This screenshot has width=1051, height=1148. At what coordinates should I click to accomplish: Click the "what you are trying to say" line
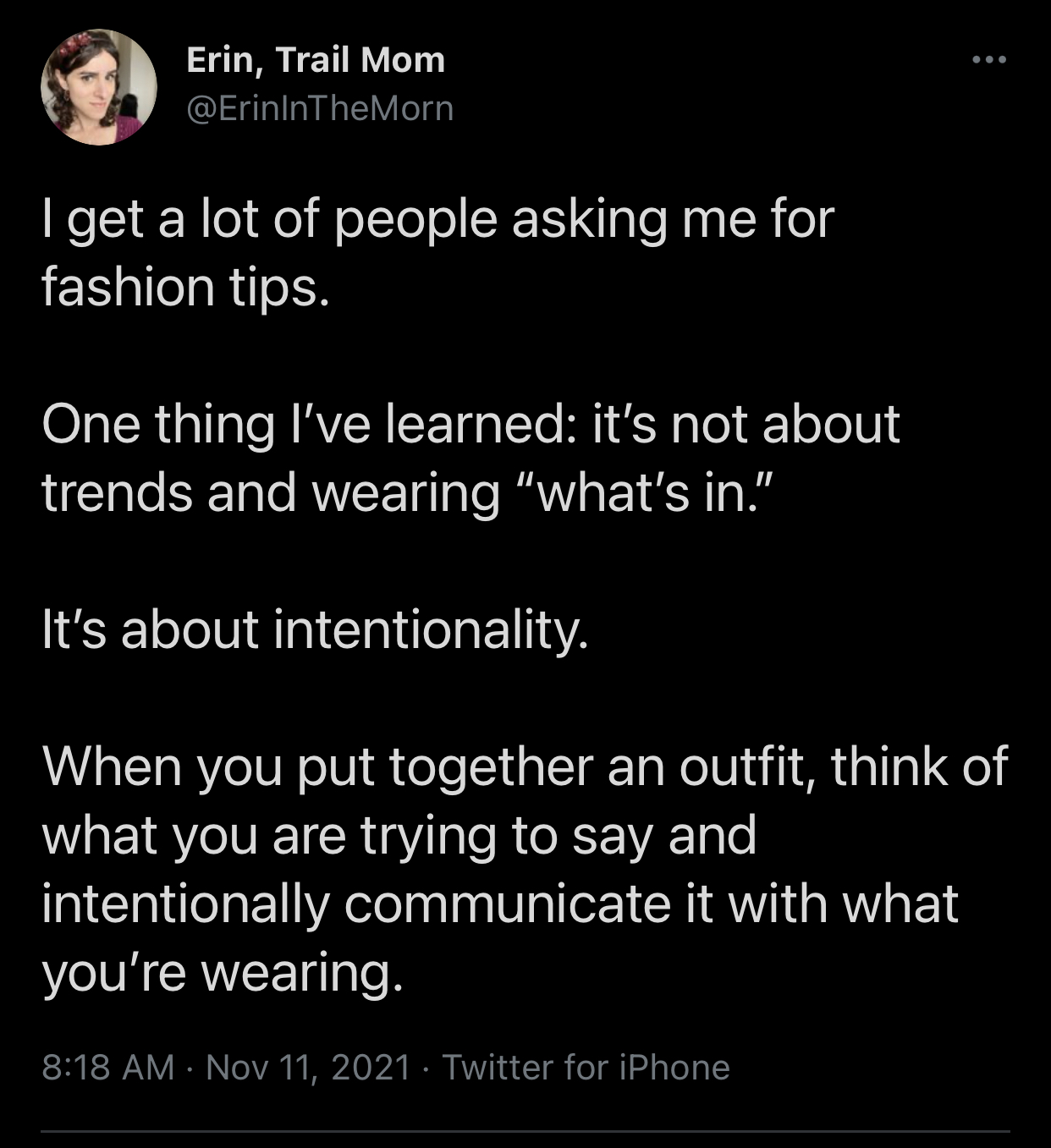click(x=398, y=836)
